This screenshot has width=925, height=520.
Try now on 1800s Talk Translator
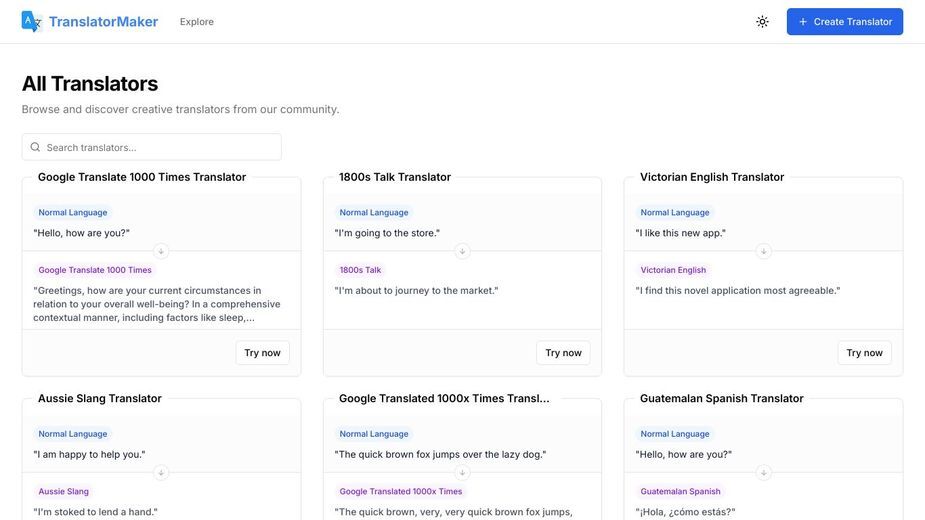click(x=563, y=353)
